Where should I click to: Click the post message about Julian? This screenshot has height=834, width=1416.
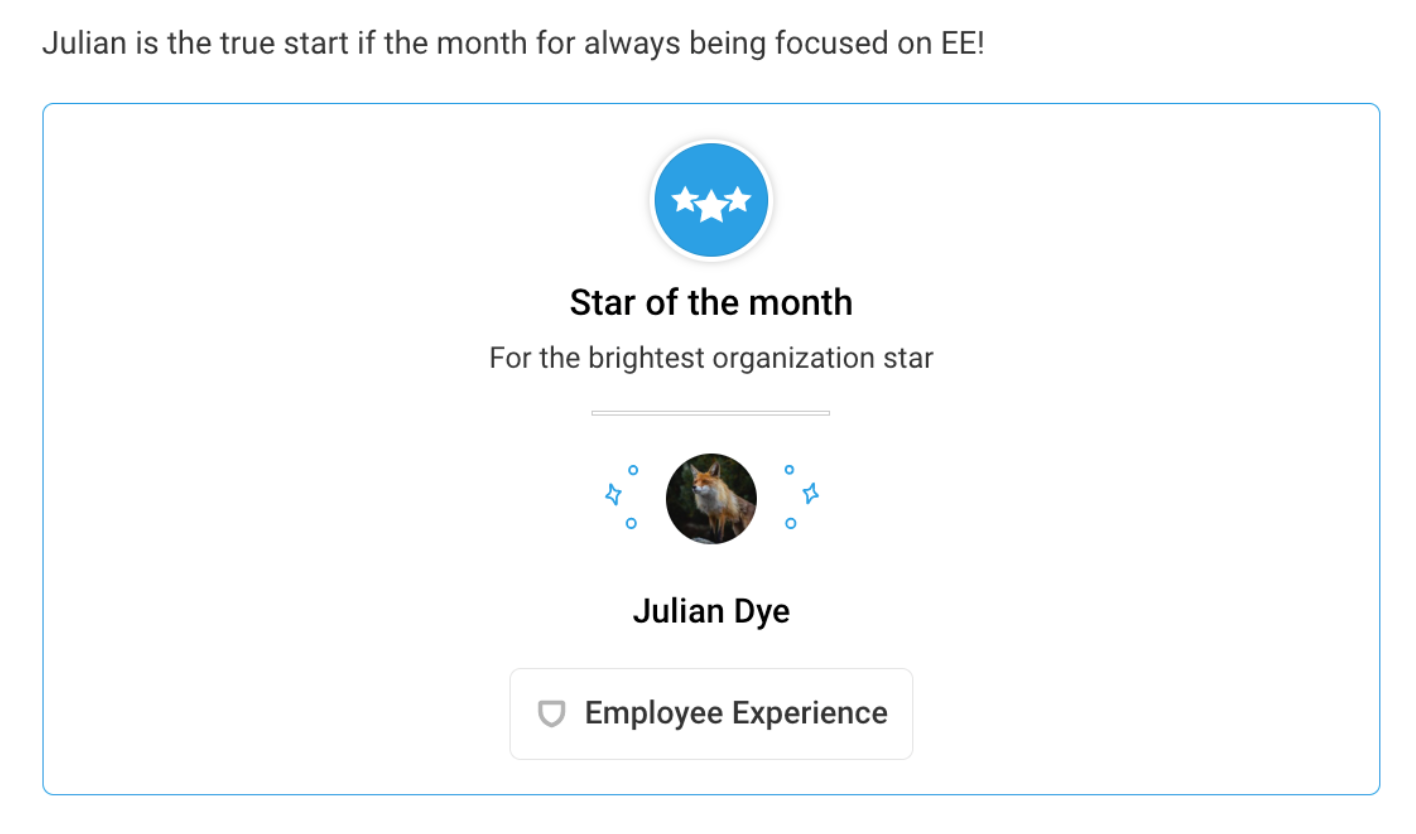(x=513, y=46)
